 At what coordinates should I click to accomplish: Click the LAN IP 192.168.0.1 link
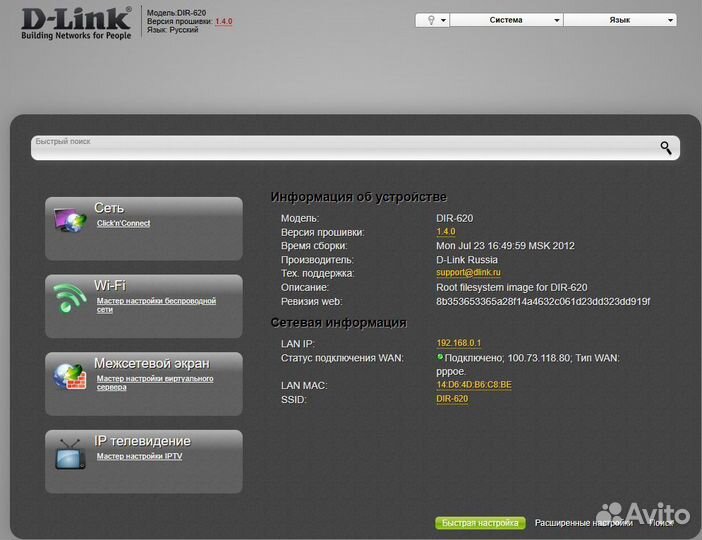tap(458, 343)
